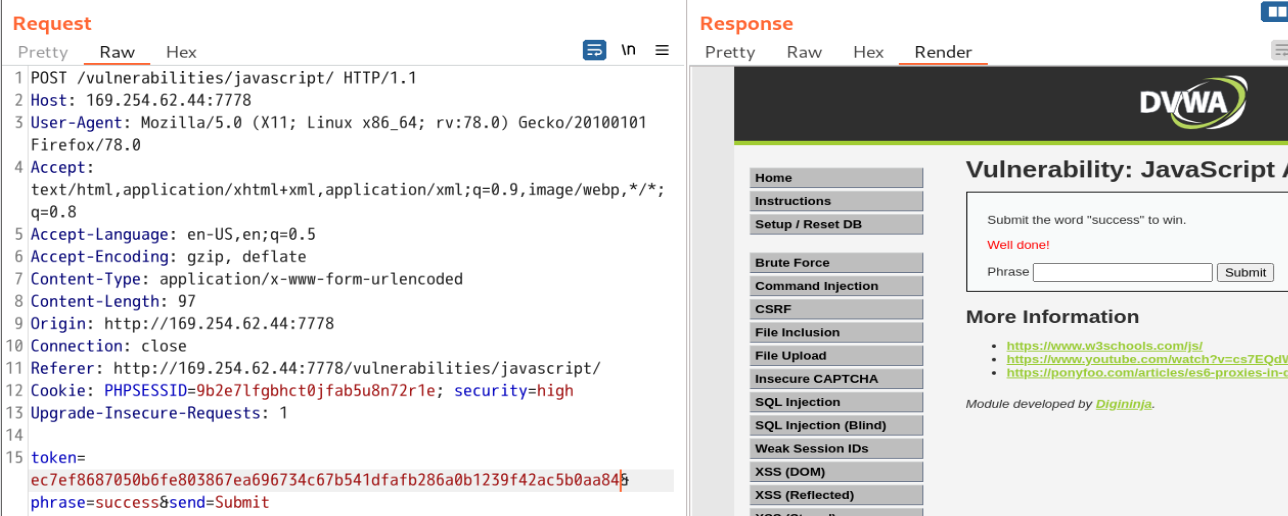Open the SQL Injection menu item
Viewport: 1288px width, 516px height.
pos(836,402)
